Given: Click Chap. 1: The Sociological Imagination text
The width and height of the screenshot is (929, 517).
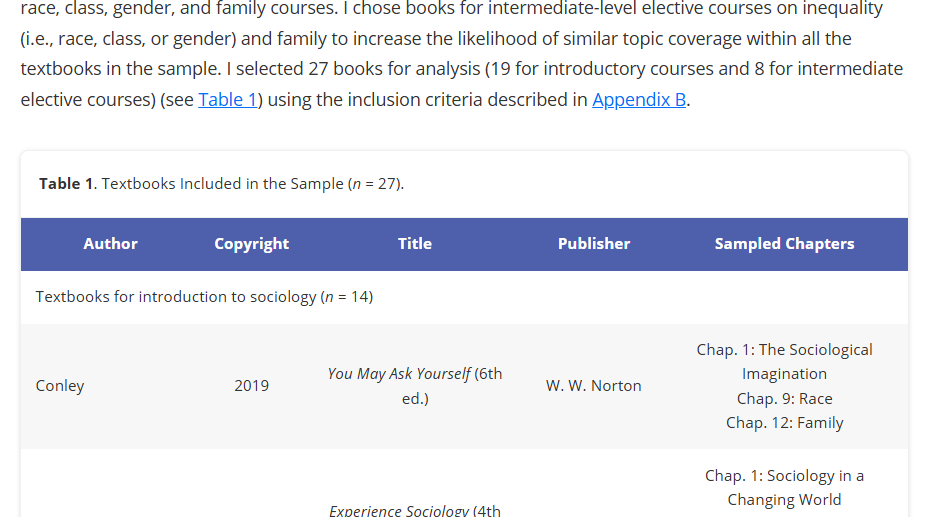Looking at the screenshot, I should tap(784, 362).
